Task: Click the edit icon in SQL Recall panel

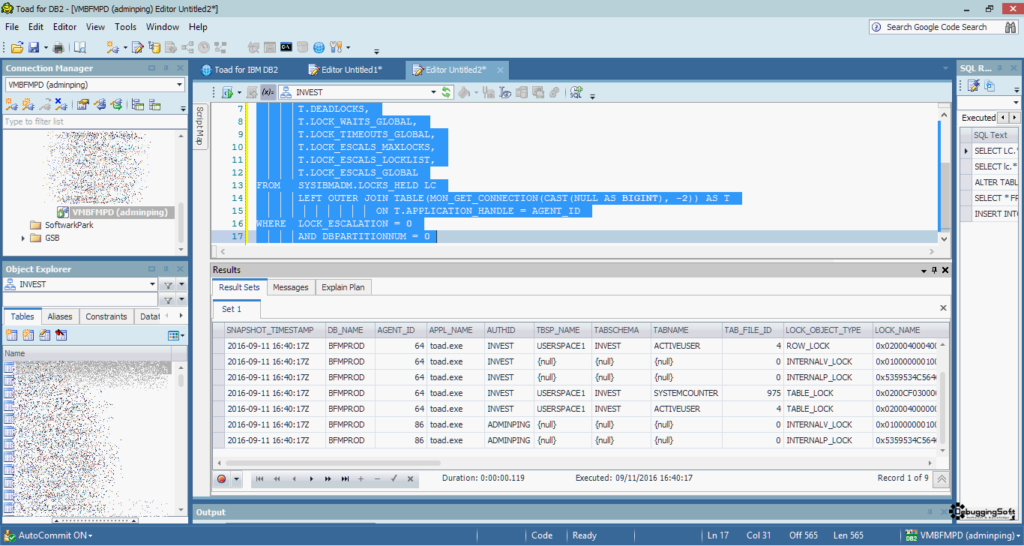Action: point(973,86)
